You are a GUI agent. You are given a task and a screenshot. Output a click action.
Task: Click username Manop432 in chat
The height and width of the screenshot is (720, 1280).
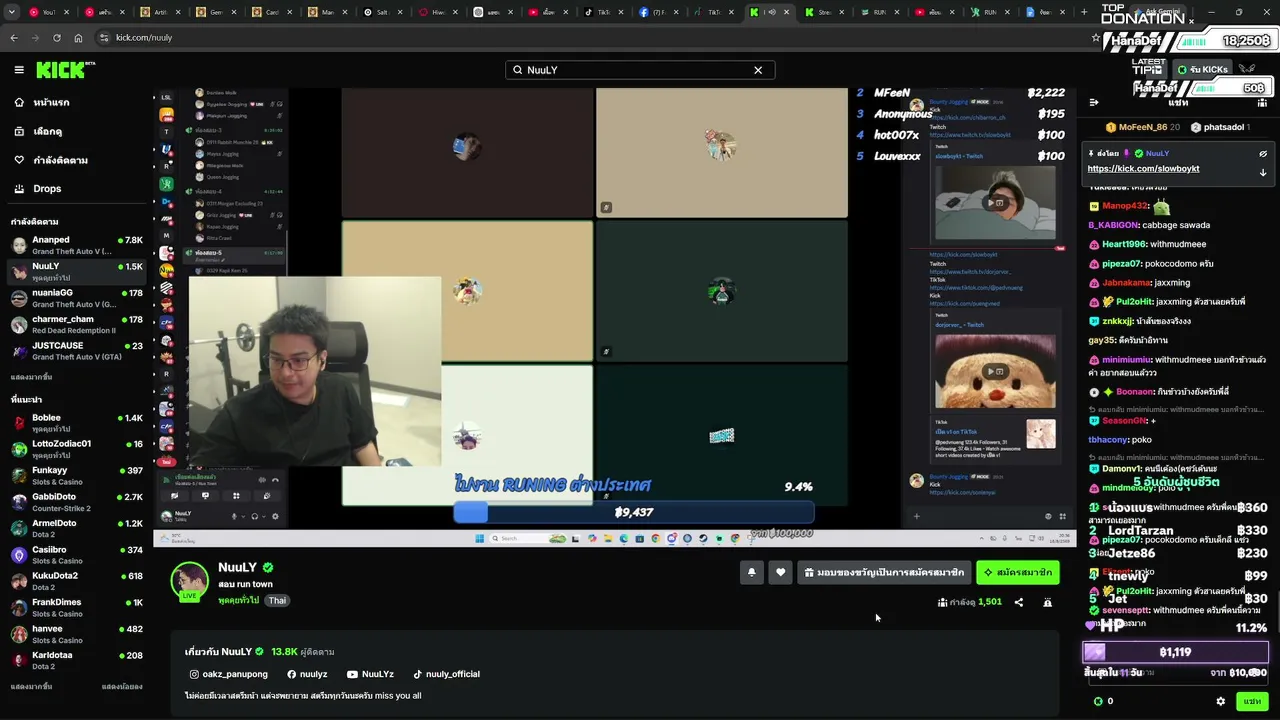tap(1124, 206)
